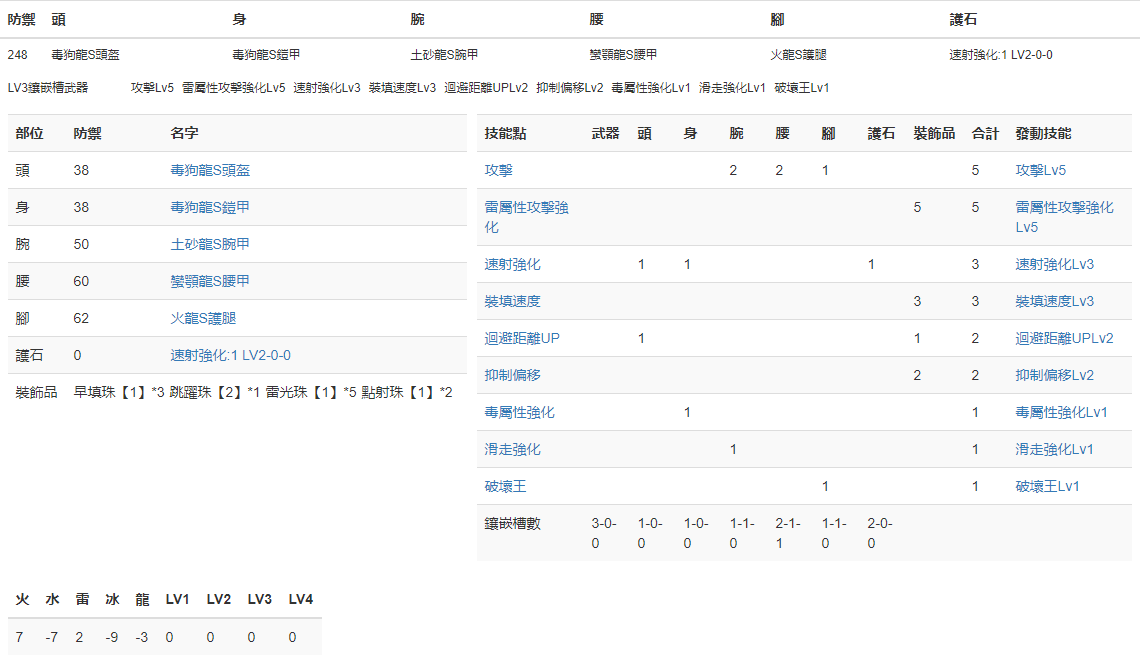The width and height of the screenshot is (1145, 664).
Task: Open the blue 毒狗龍S頭盔 link in the parts table
Action: coord(210,171)
